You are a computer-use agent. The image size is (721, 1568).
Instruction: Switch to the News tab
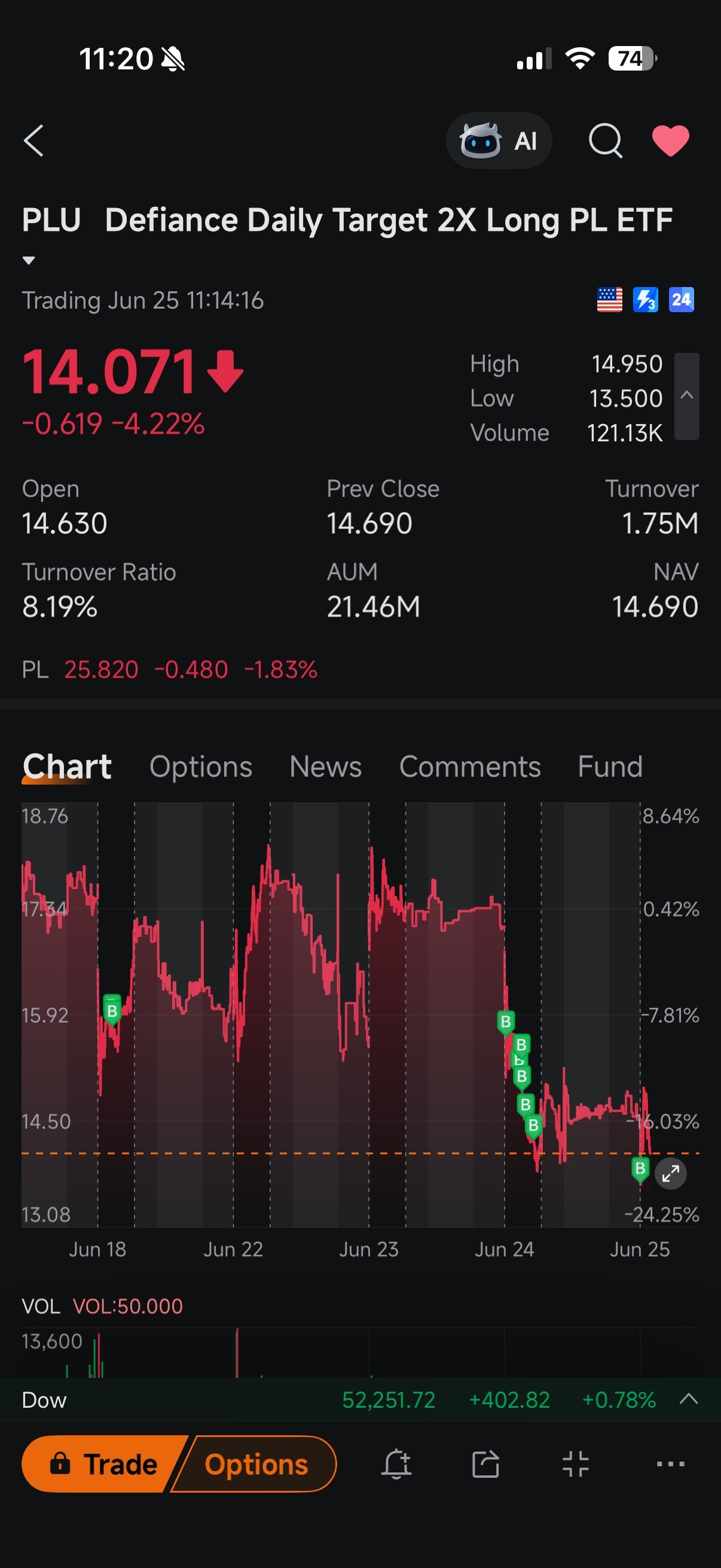coord(325,766)
